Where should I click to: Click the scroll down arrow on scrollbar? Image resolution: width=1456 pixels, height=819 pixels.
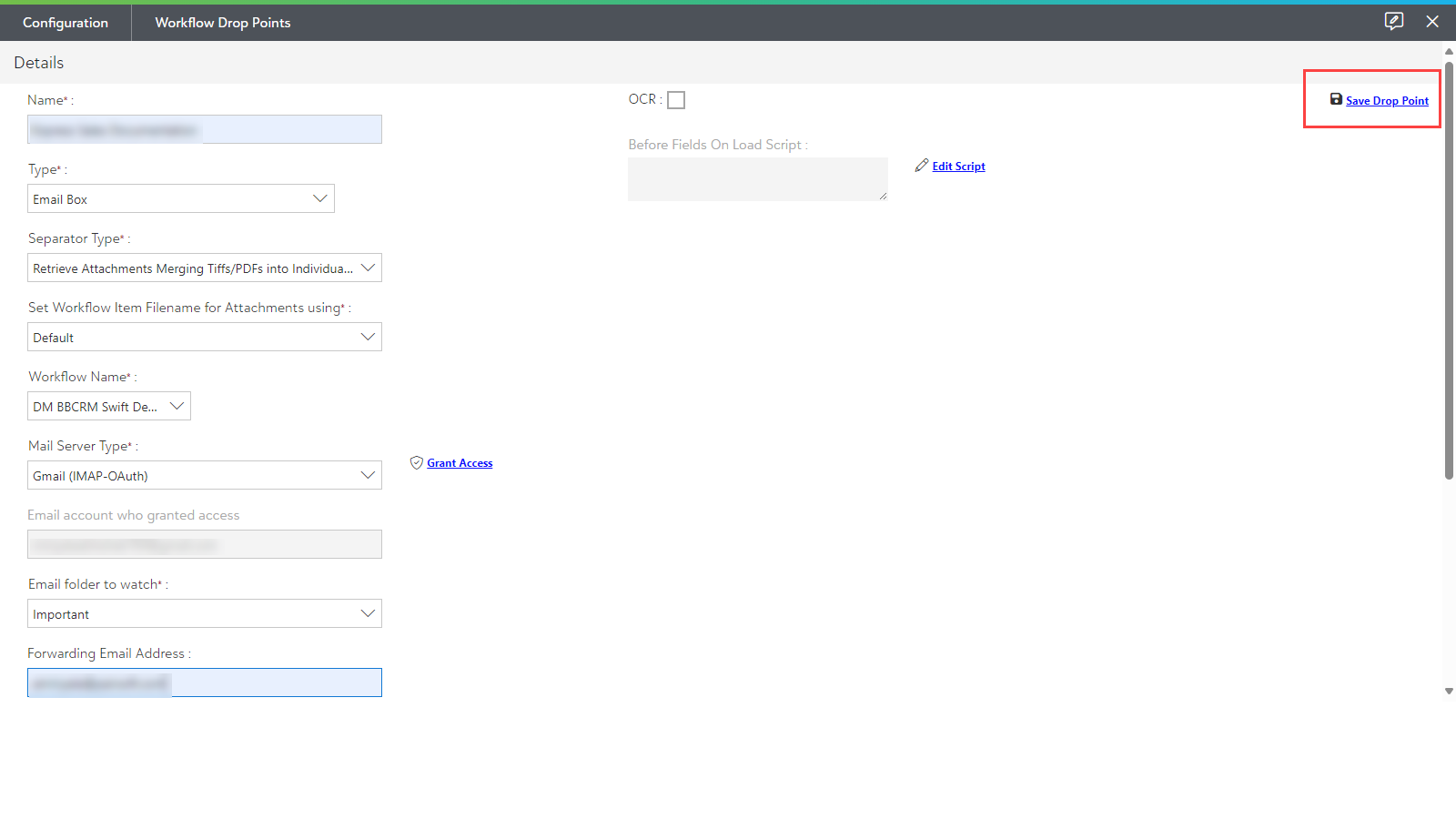click(1449, 692)
